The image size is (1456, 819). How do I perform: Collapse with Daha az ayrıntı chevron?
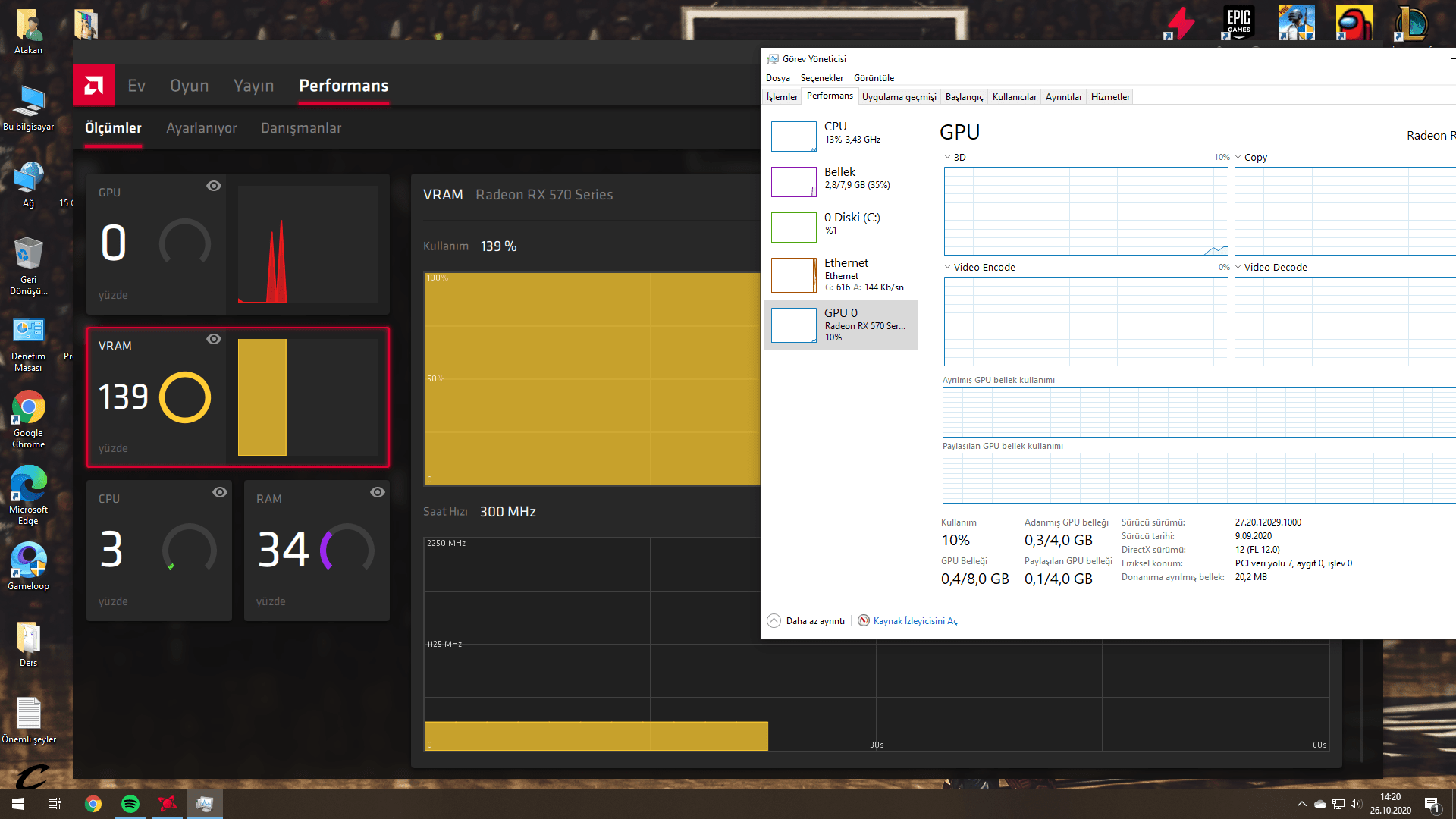click(773, 621)
